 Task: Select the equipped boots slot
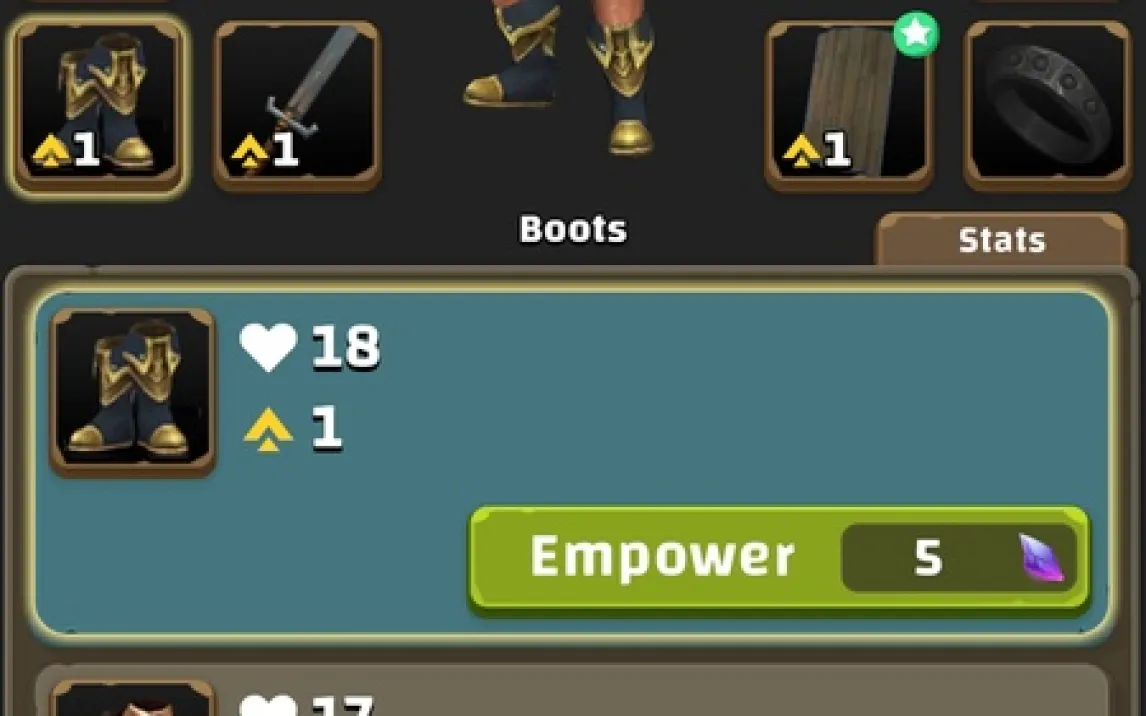pos(99,106)
